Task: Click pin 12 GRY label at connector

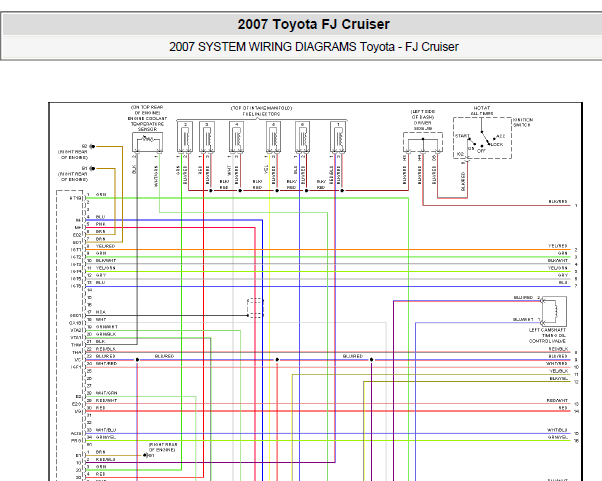Action: pos(101,275)
